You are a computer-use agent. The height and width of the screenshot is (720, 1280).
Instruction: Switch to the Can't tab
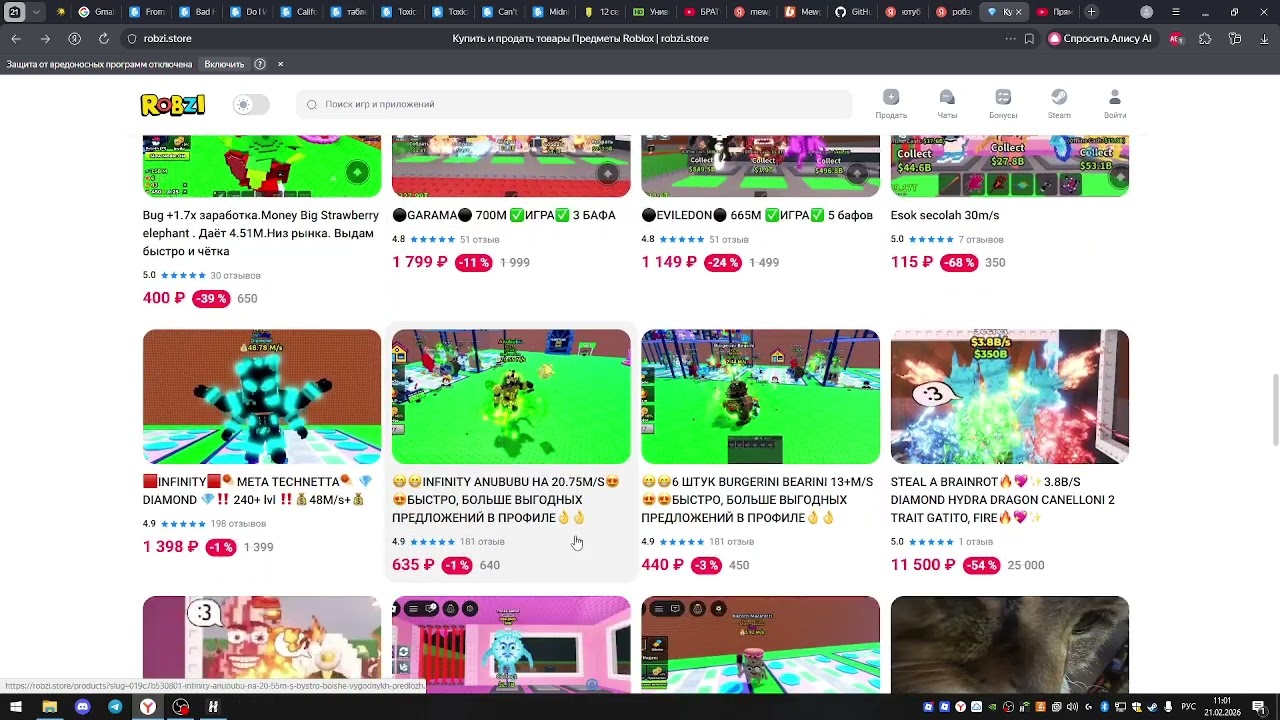[x=500, y=12]
